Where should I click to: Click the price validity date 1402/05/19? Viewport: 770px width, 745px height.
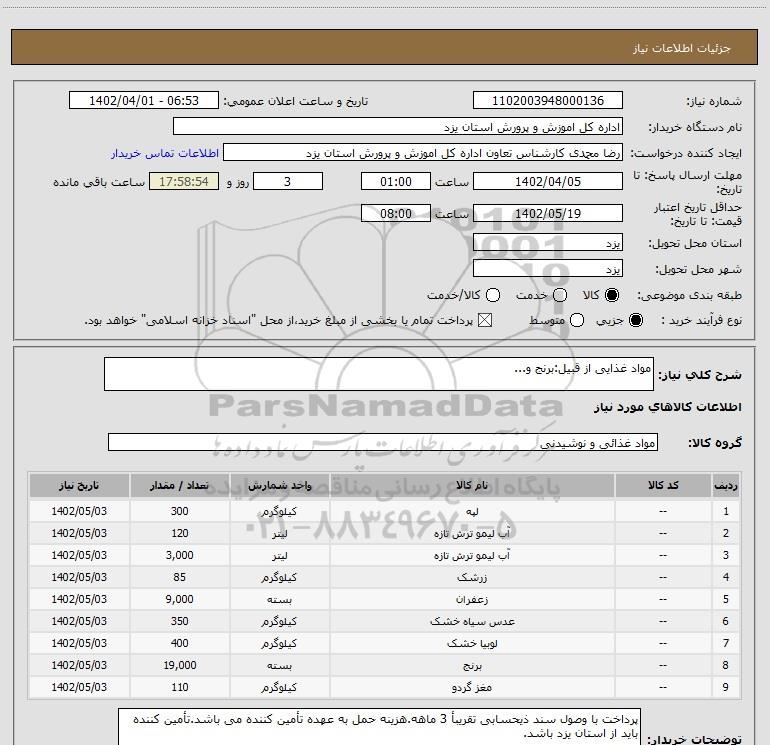(x=548, y=213)
